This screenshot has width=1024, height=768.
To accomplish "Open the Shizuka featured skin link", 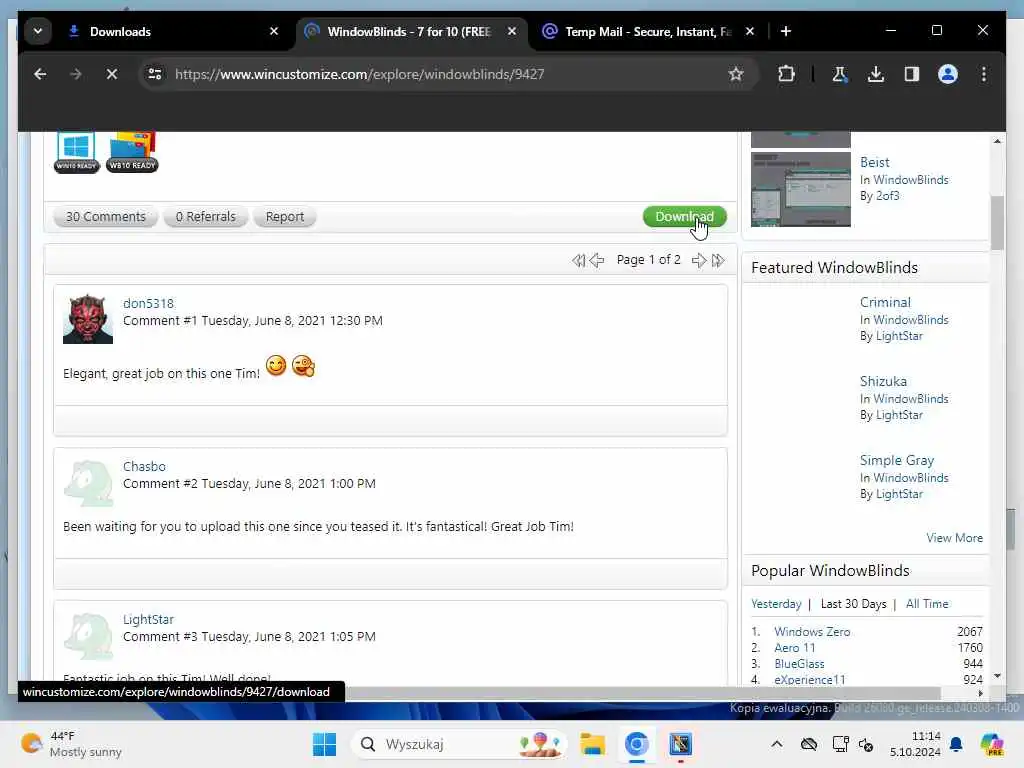I will (883, 381).
